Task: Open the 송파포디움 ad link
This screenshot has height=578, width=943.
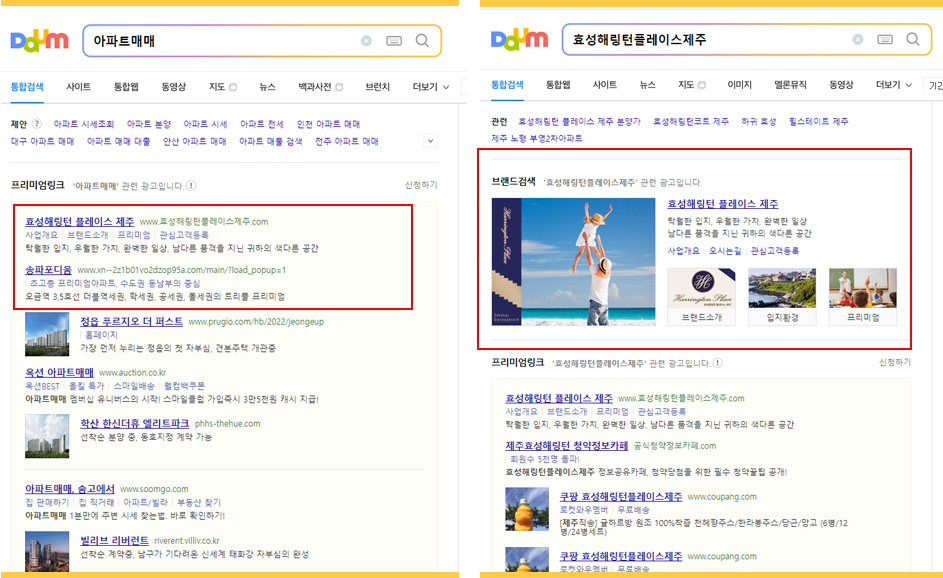Action: click(48, 269)
